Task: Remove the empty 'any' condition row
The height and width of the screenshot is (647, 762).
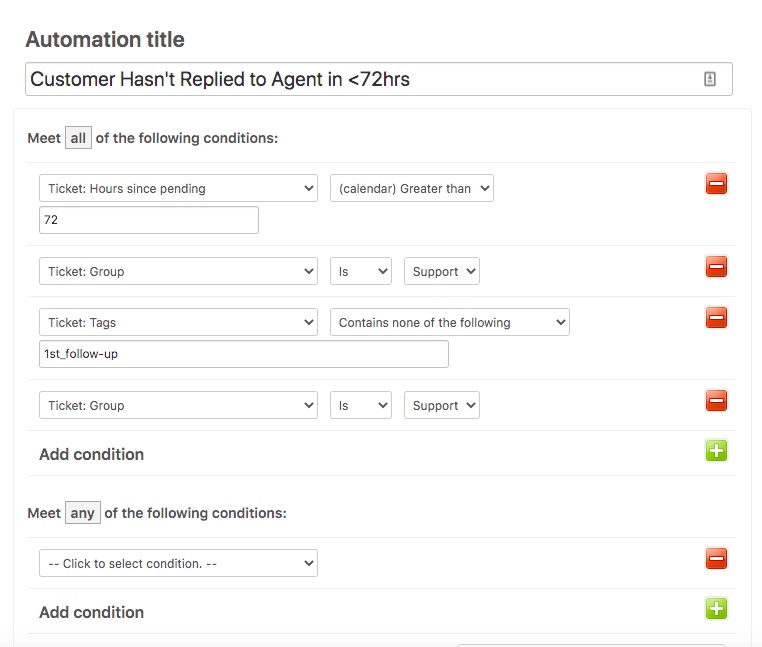Action: pyautogui.click(x=716, y=559)
